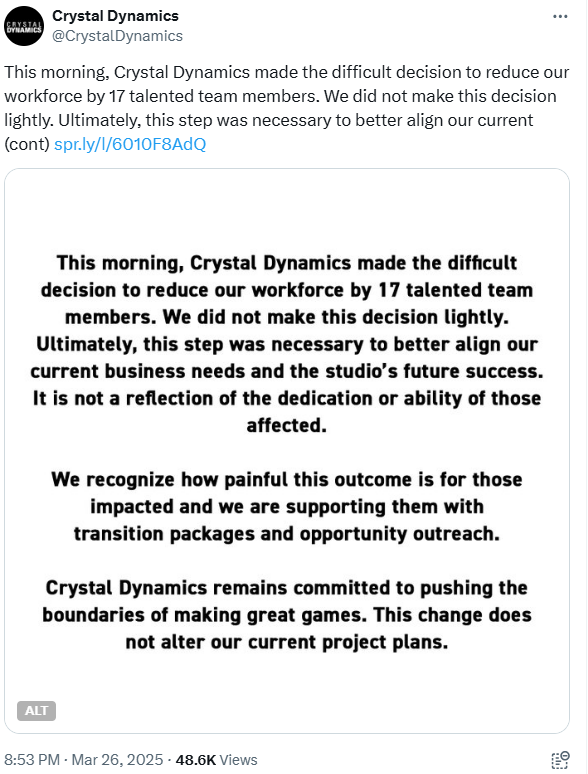Image resolution: width=588 pixels, height=774 pixels.
Task: Click the Mar 26, 2025 date
Action: (x=117, y=760)
